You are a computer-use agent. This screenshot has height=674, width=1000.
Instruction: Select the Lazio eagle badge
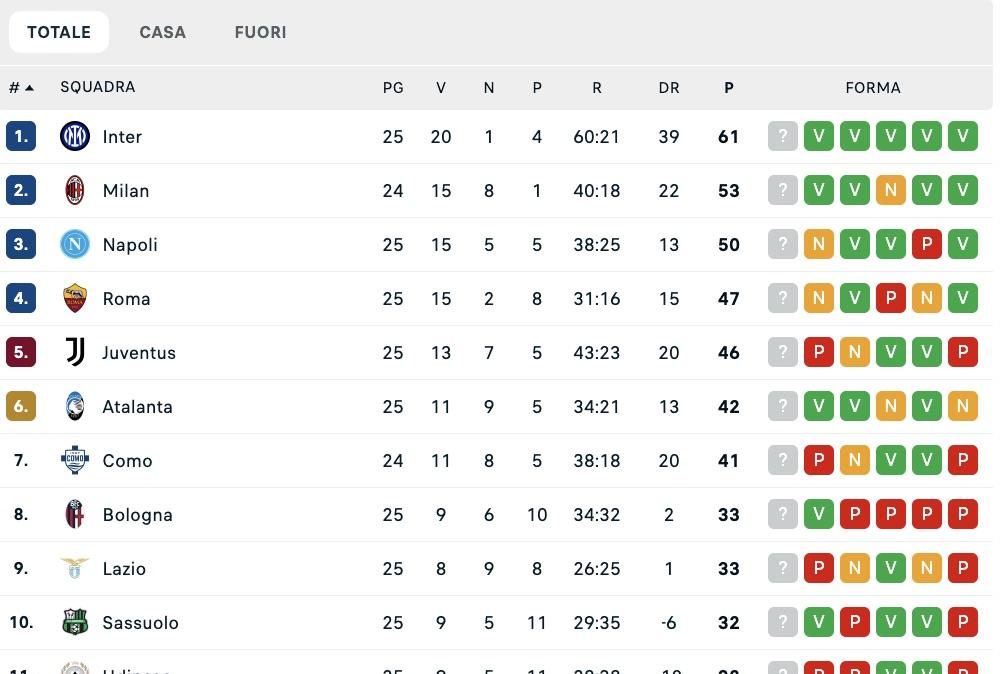tap(75, 568)
